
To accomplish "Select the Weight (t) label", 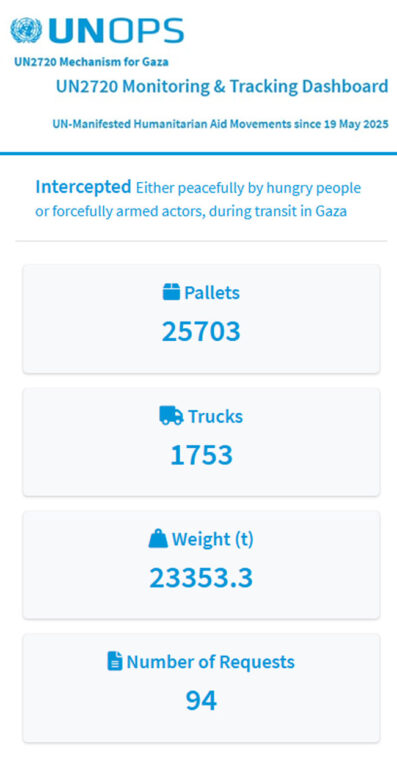I will click(x=212, y=539).
